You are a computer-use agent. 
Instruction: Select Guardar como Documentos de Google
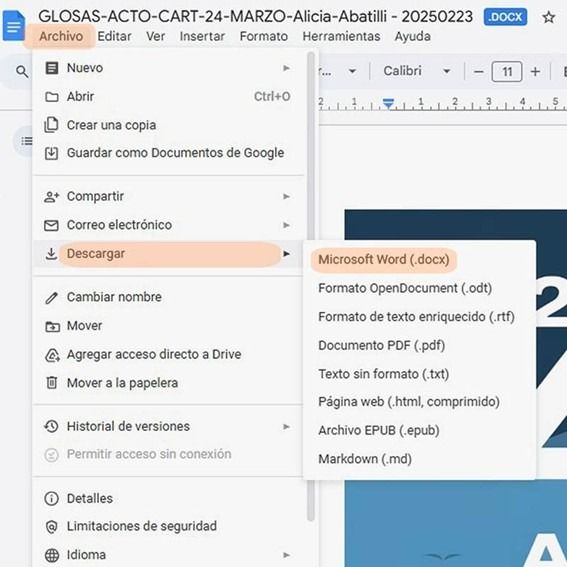tap(168, 153)
